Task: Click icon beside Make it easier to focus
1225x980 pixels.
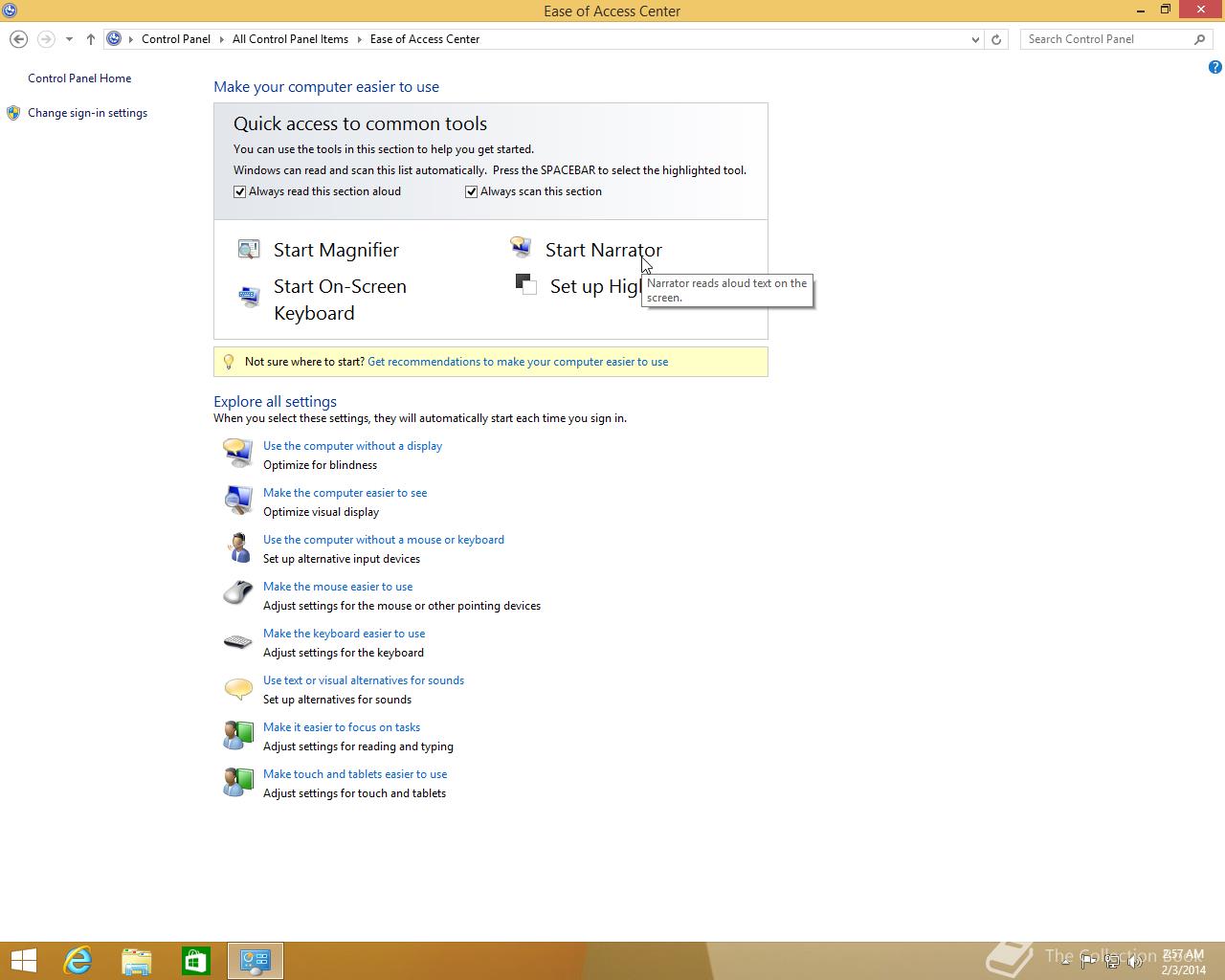Action: point(237,735)
